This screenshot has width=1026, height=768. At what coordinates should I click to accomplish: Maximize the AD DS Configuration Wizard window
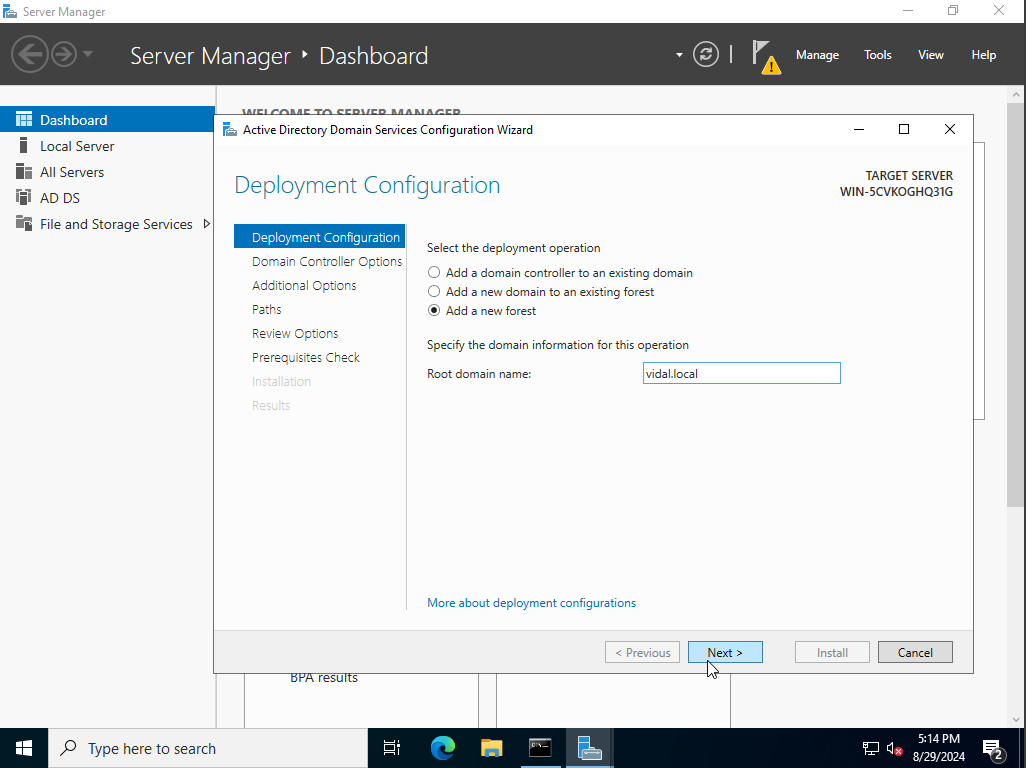click(x=904, y=130)
